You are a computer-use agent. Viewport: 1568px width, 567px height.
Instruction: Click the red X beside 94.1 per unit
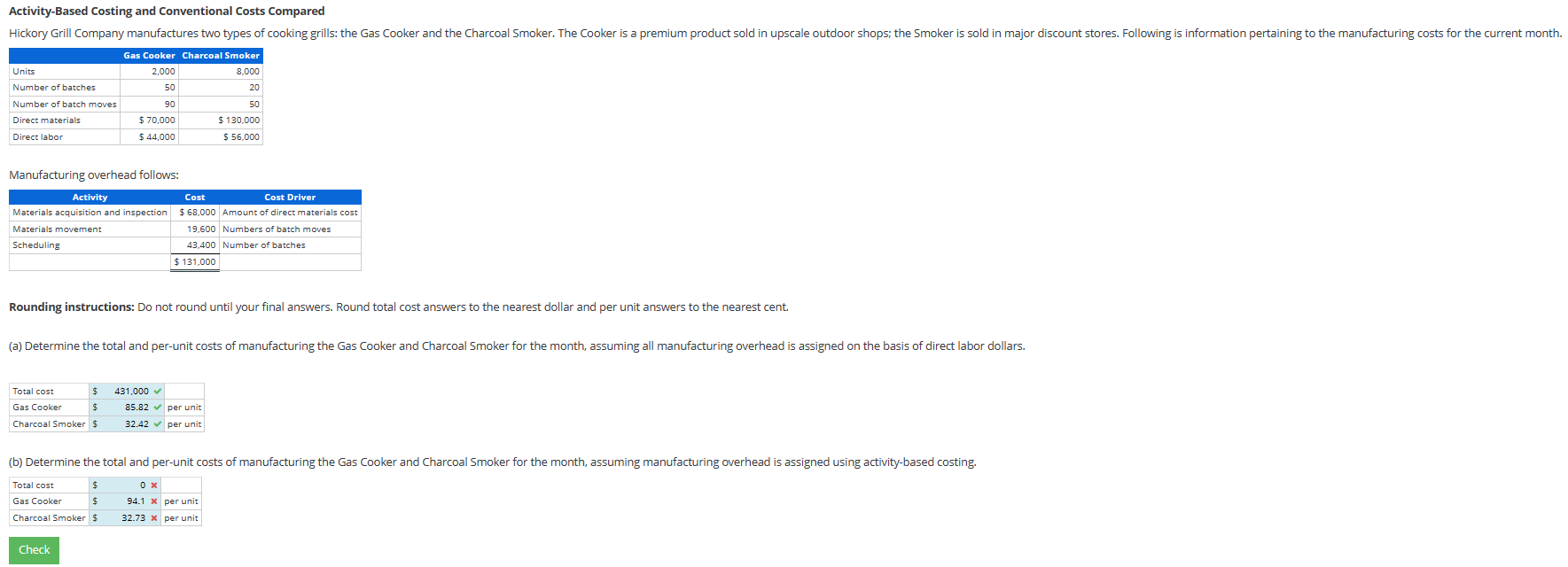(x=152, y=501)
